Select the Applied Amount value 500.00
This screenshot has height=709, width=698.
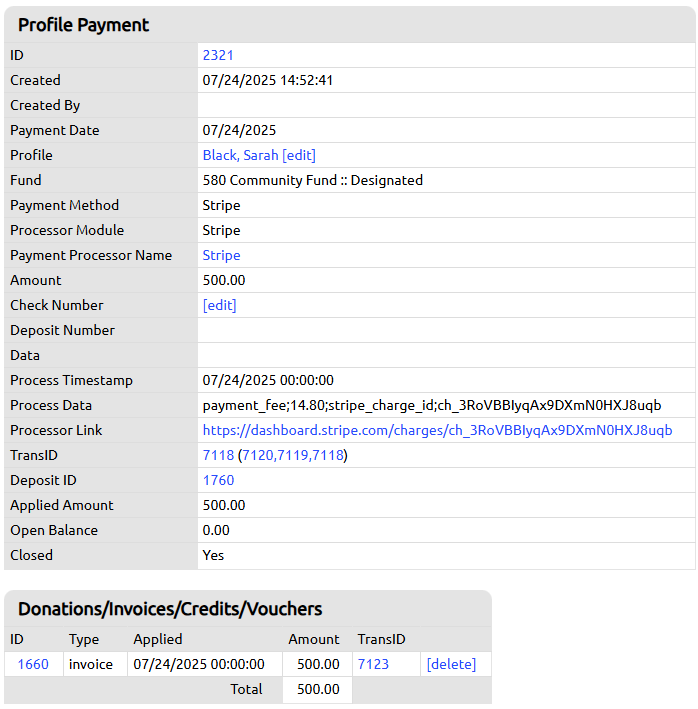[224, 505]
